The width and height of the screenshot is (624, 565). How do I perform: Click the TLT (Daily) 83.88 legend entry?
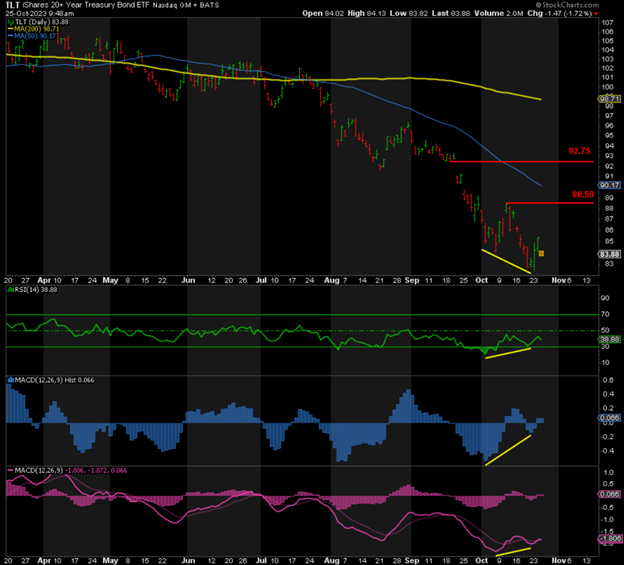click(41, 22)
